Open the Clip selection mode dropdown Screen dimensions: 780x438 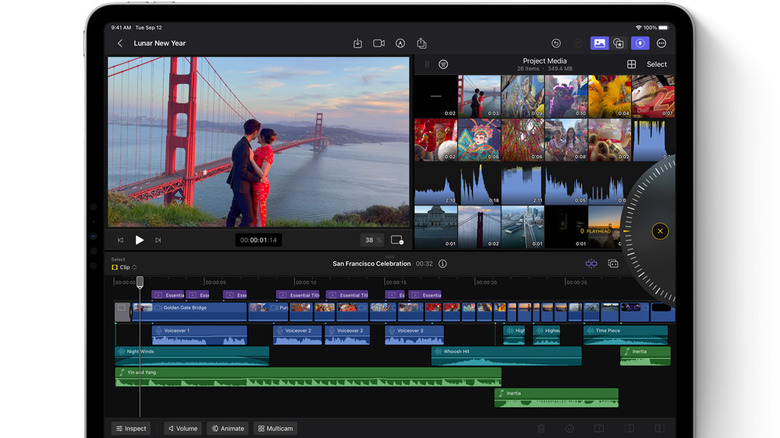[x=124, y=267]
